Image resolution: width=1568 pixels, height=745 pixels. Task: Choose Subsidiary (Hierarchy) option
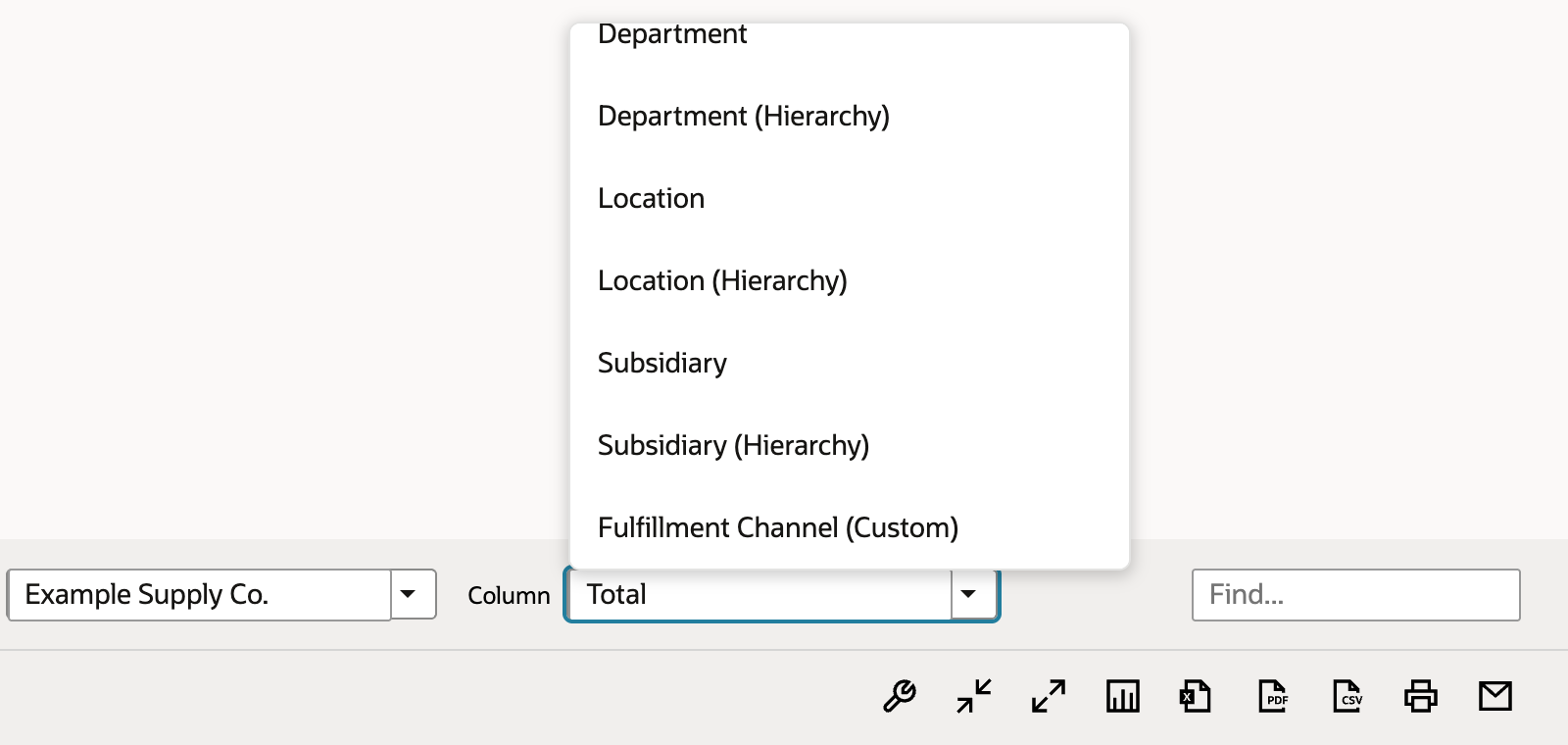pos(849,445)
